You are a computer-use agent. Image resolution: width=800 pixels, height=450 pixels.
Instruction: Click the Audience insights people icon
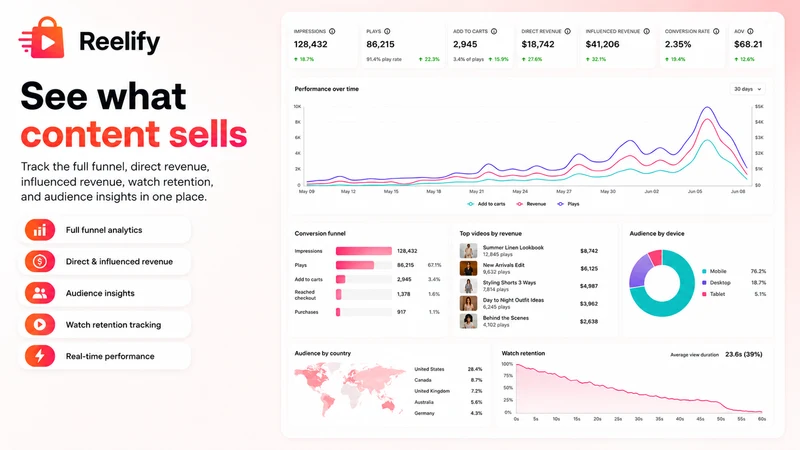click(x=40, y=293)
